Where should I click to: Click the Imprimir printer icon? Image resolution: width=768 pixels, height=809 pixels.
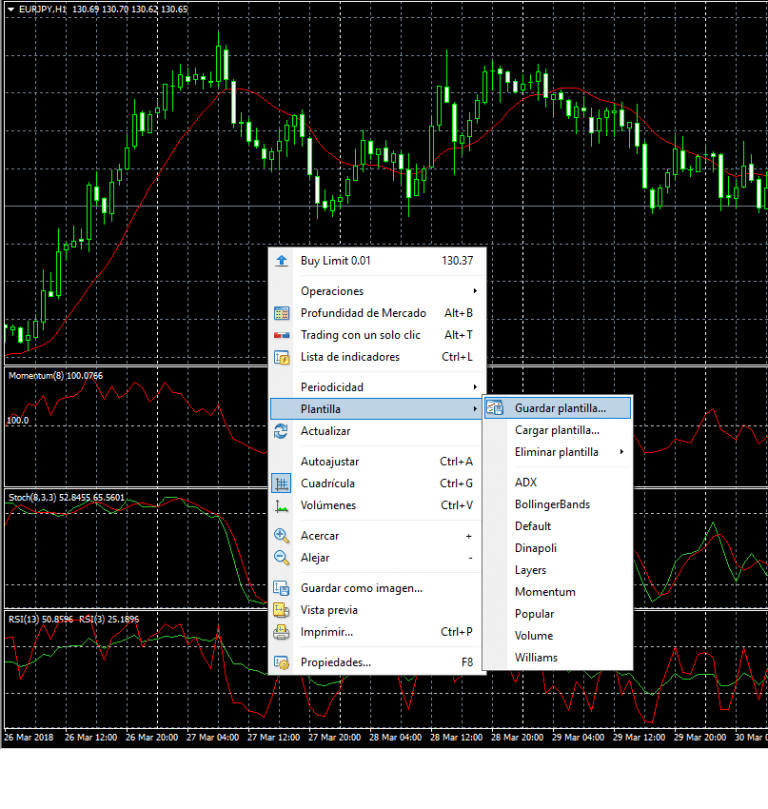[282, 632]
